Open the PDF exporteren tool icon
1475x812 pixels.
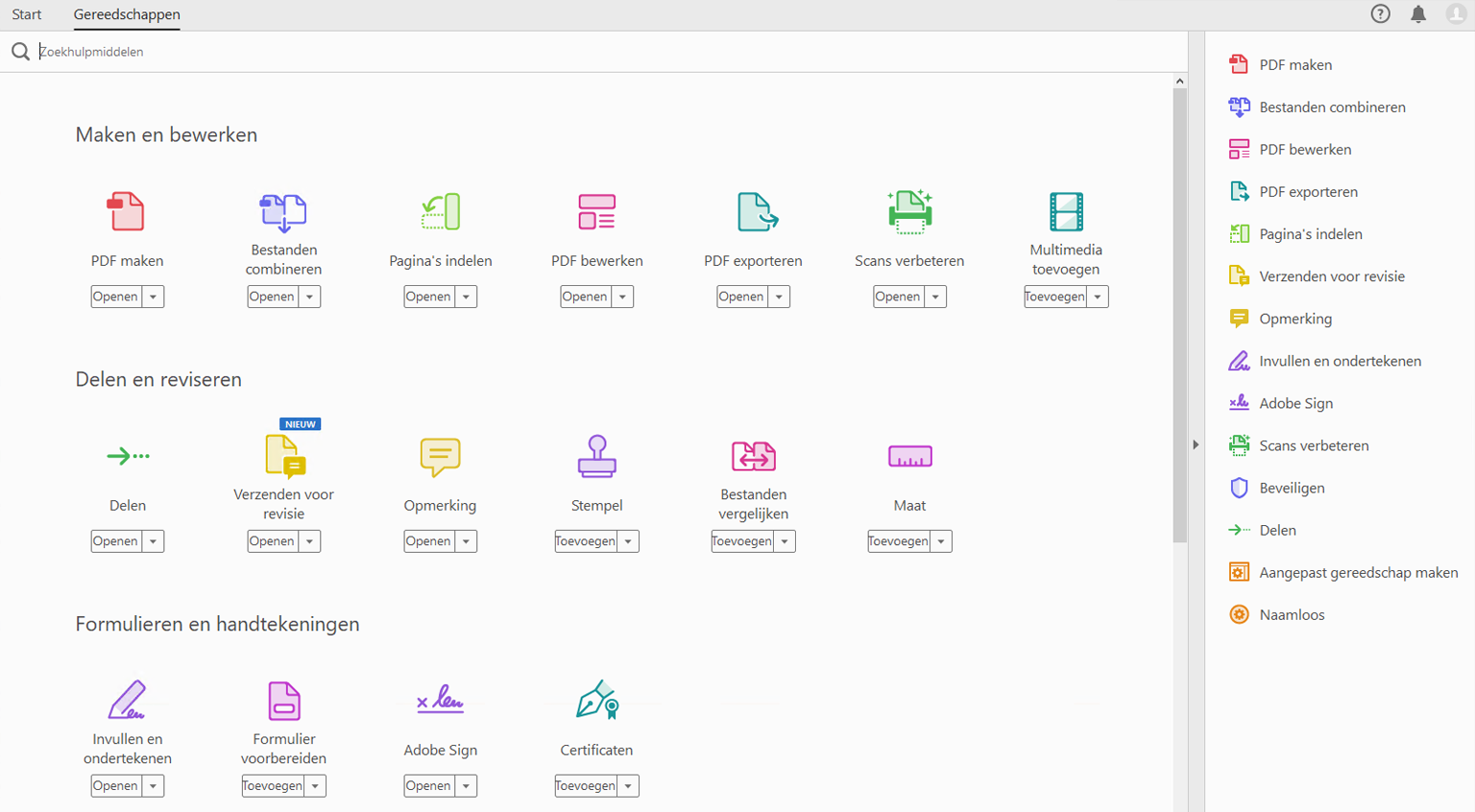click(757, 211)
